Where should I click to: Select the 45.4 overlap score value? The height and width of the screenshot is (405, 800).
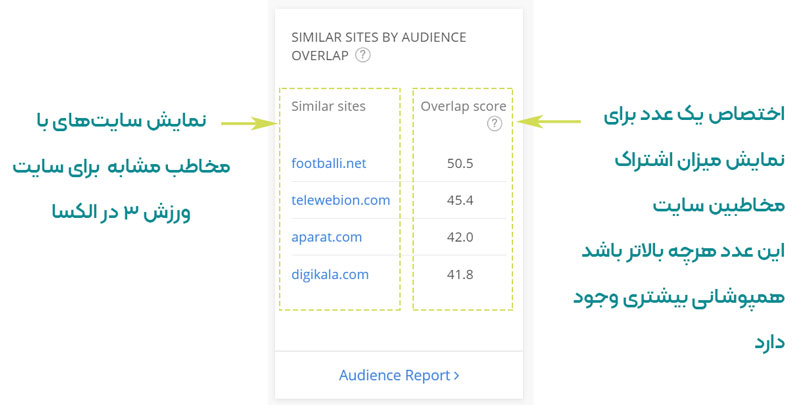tap(460, 200)
